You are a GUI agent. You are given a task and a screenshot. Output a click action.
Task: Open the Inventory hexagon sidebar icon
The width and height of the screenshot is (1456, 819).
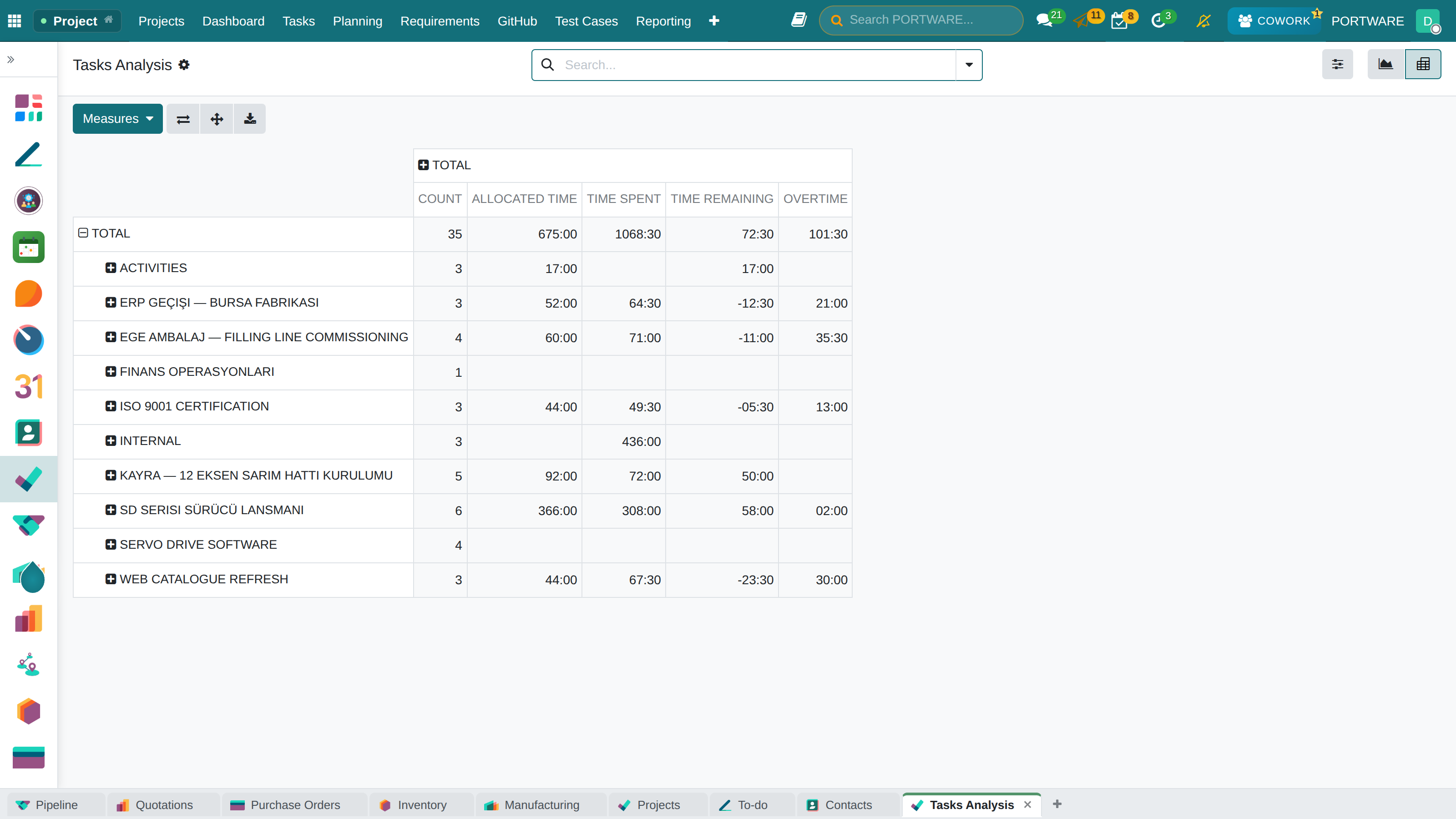28,711
